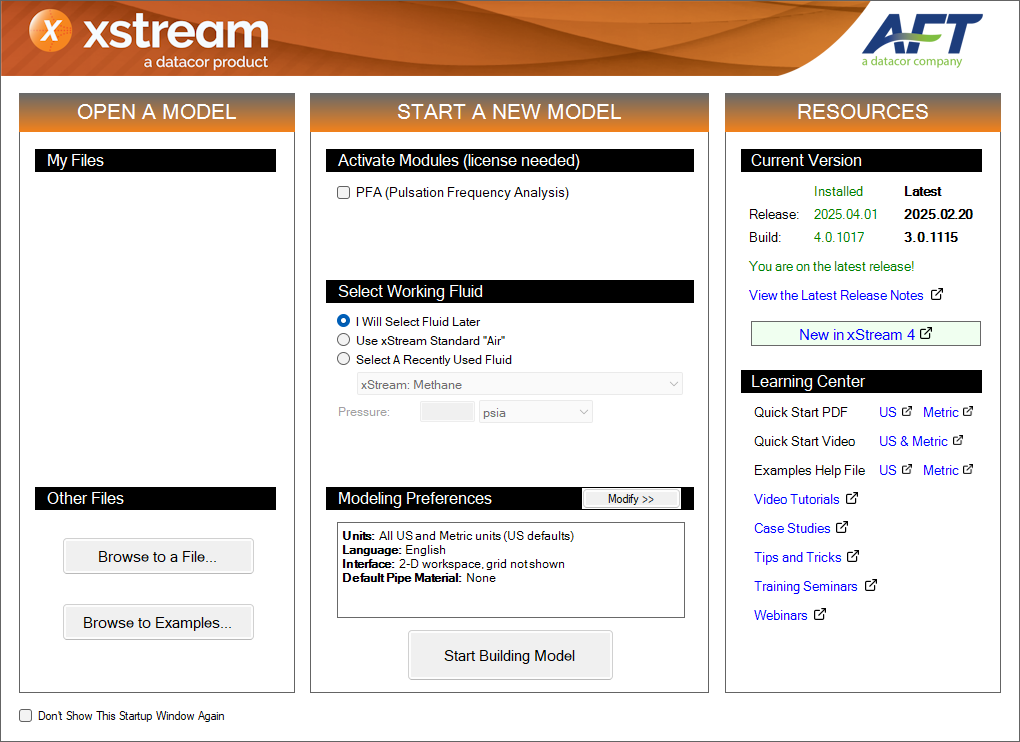Open Examples Help File US link

pos(887,470)
